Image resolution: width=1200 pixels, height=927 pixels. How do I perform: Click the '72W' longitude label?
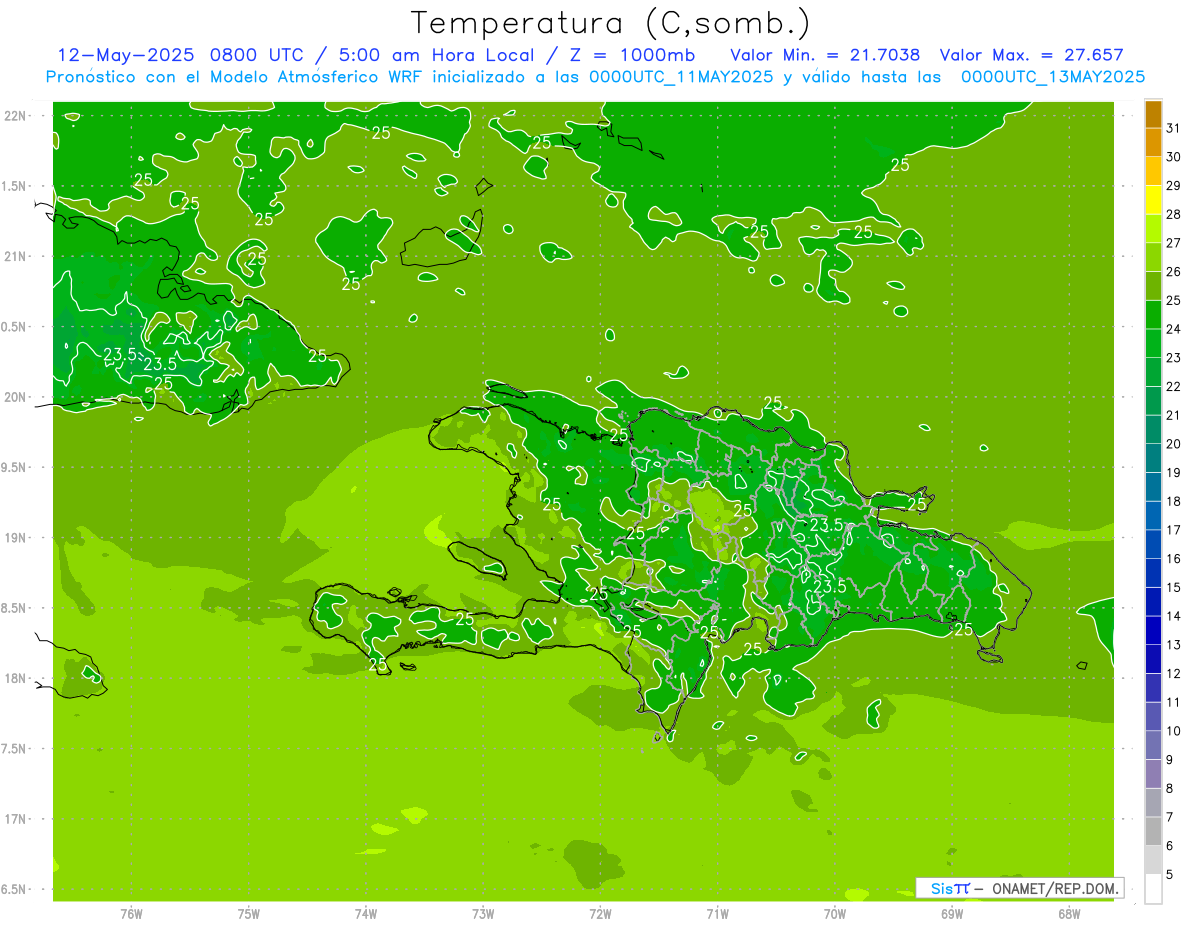point(600,914)
